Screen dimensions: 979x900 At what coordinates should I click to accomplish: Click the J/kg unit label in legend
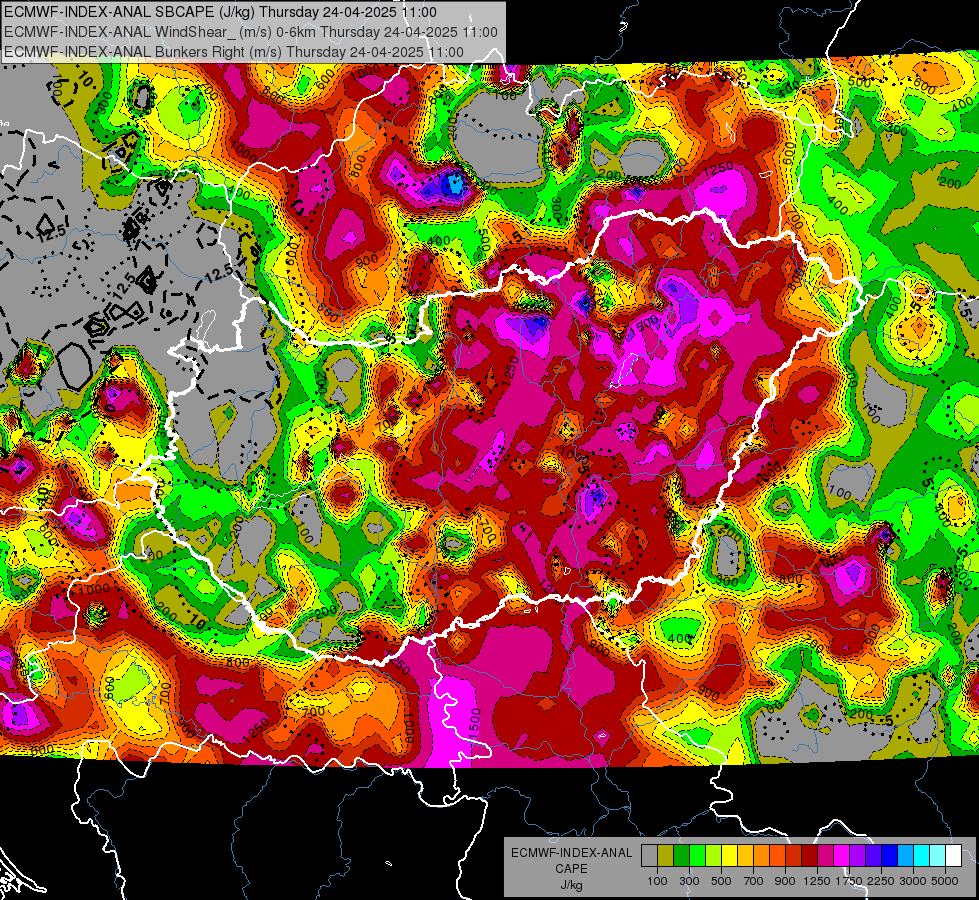(571, 885)
